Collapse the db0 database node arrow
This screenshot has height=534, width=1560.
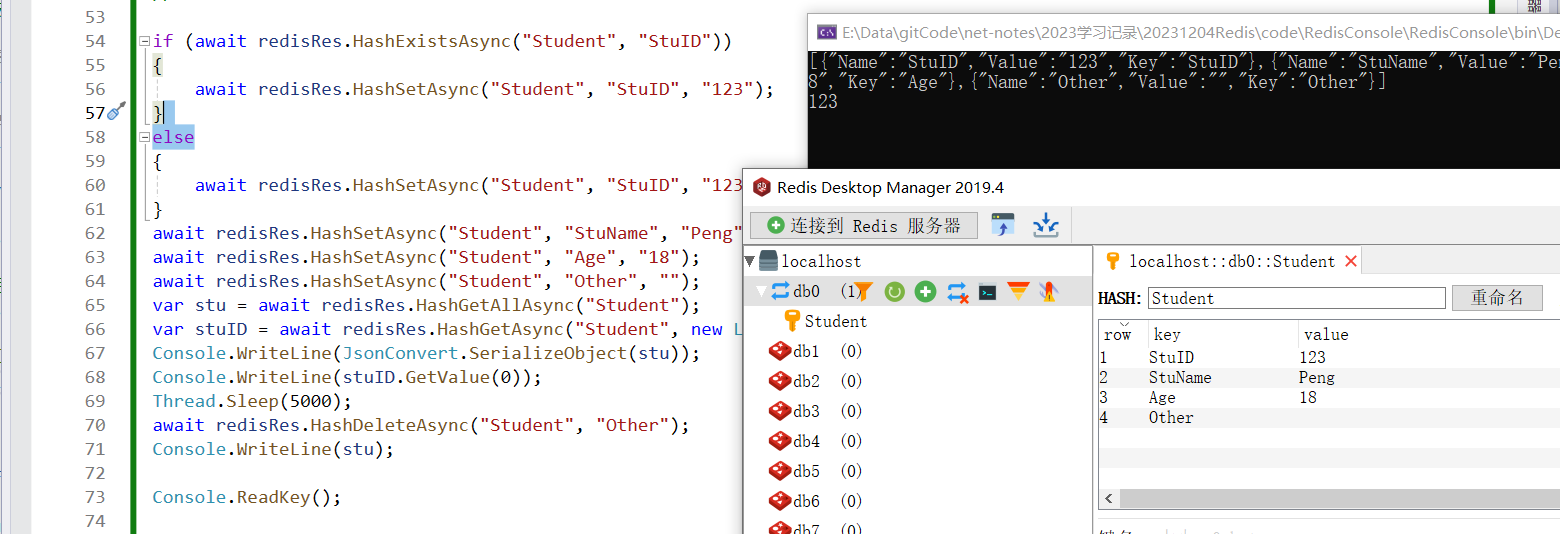point(762,291)
